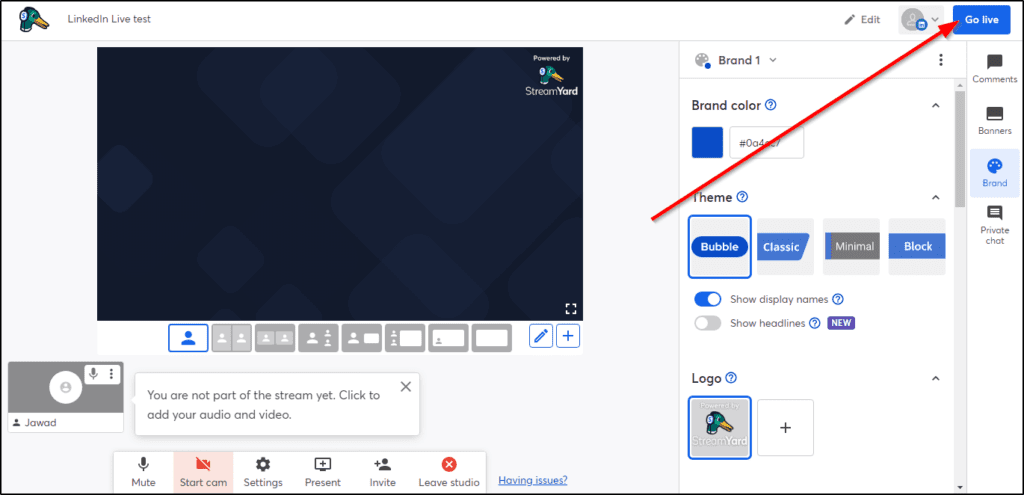This screenshot has height=495, width=1024.
Task: Open help for Show display names
Action: [839, 299]
